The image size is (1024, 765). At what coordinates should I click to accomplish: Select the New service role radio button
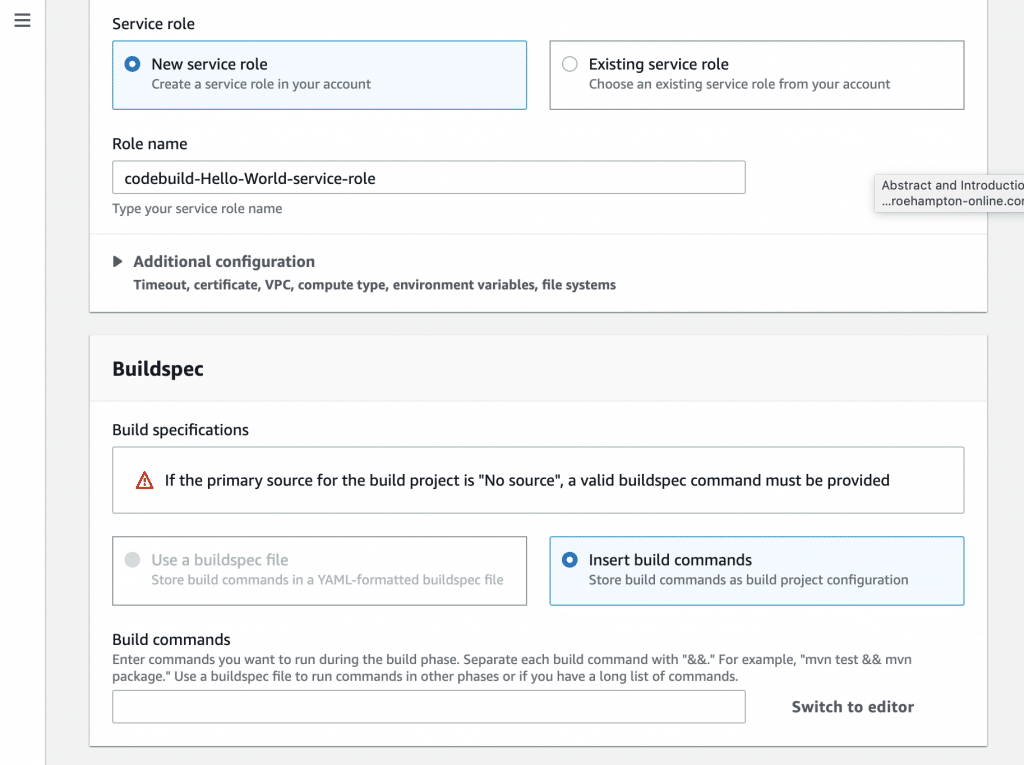(132, 64)
